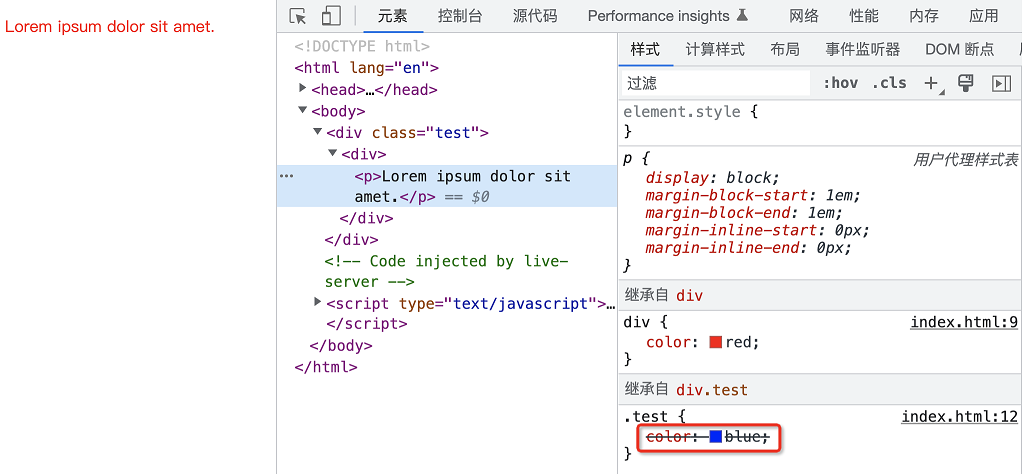The height and width of the screenshot is (474, 1022).
Task: Activate the inspect element picker icon
Action: (298, 16)
